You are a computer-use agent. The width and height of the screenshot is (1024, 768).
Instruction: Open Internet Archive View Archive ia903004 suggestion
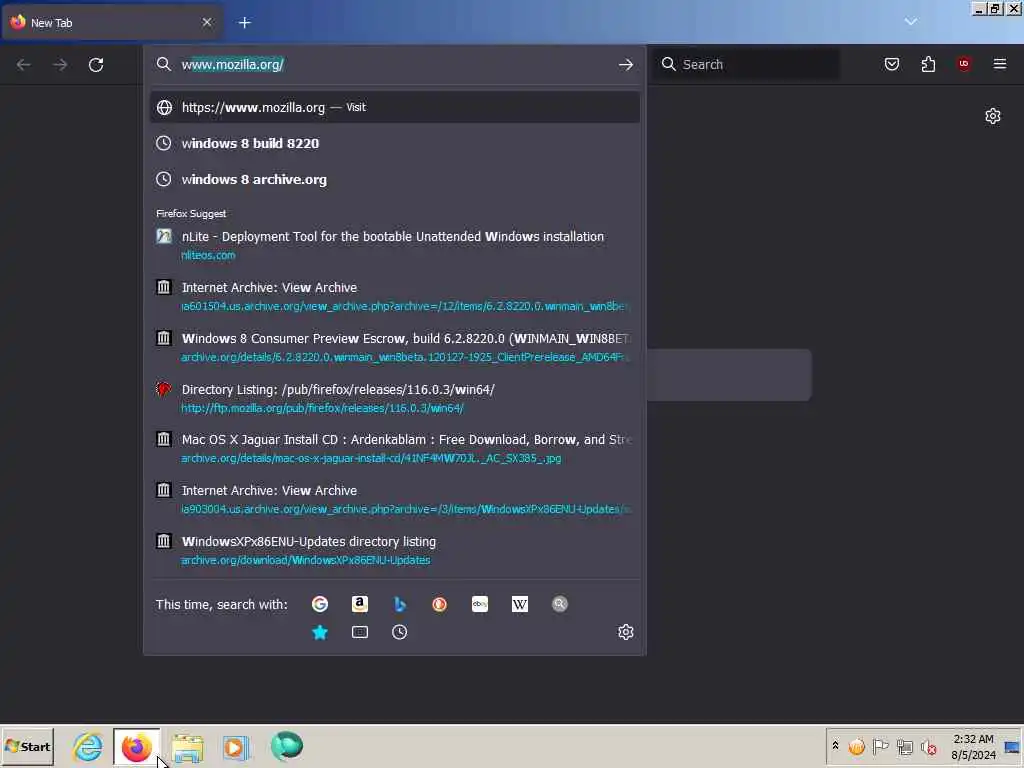tap(394, 500)
